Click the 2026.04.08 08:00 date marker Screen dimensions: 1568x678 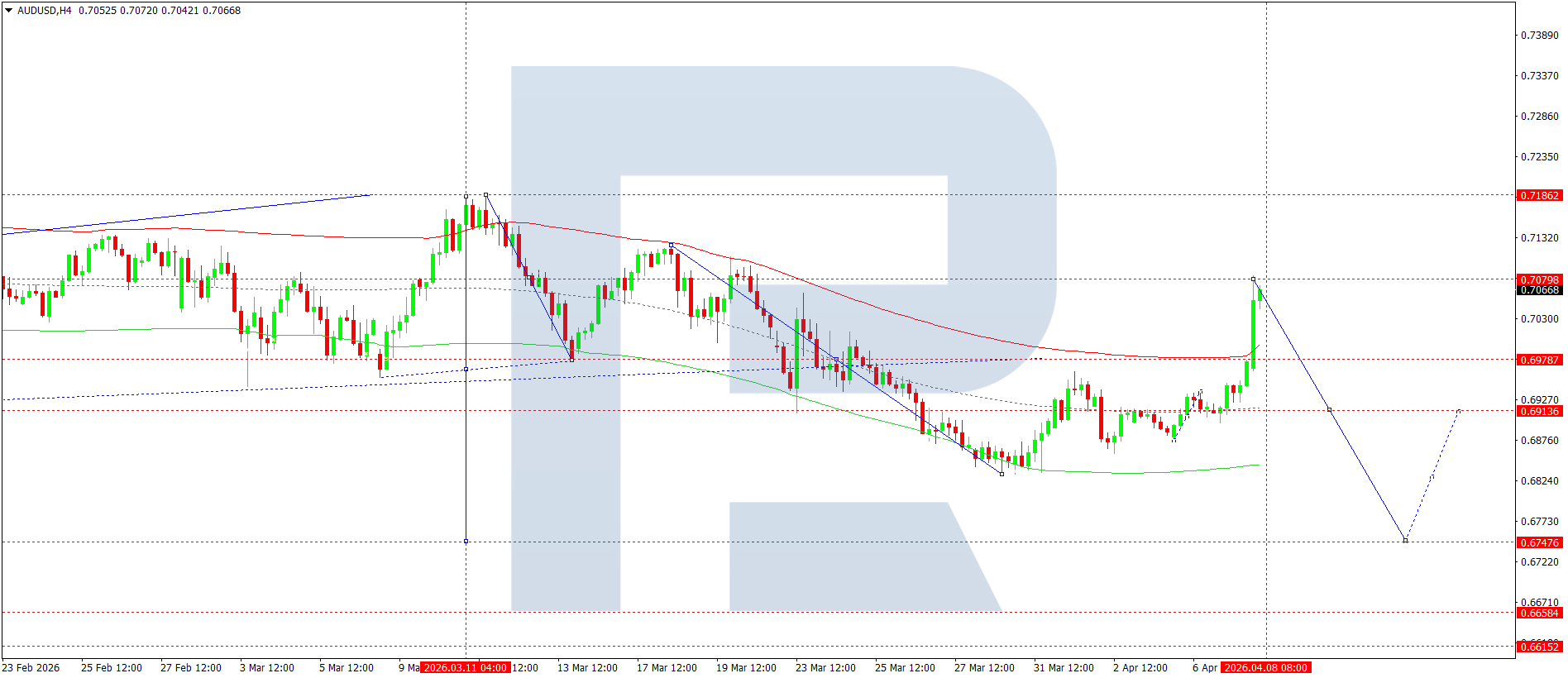click(1265, 668)
